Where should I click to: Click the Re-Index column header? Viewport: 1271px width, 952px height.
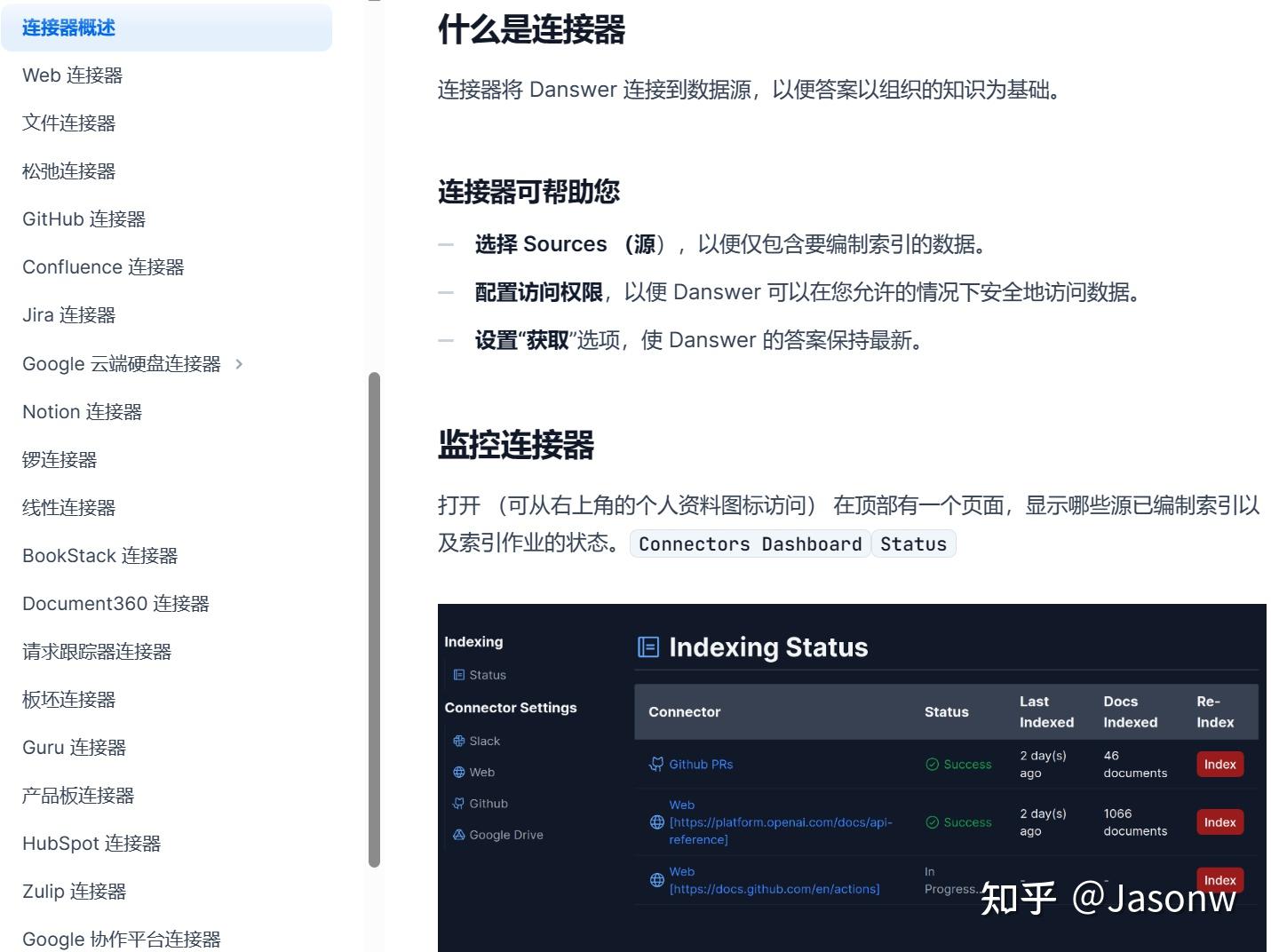(1215, 712)
